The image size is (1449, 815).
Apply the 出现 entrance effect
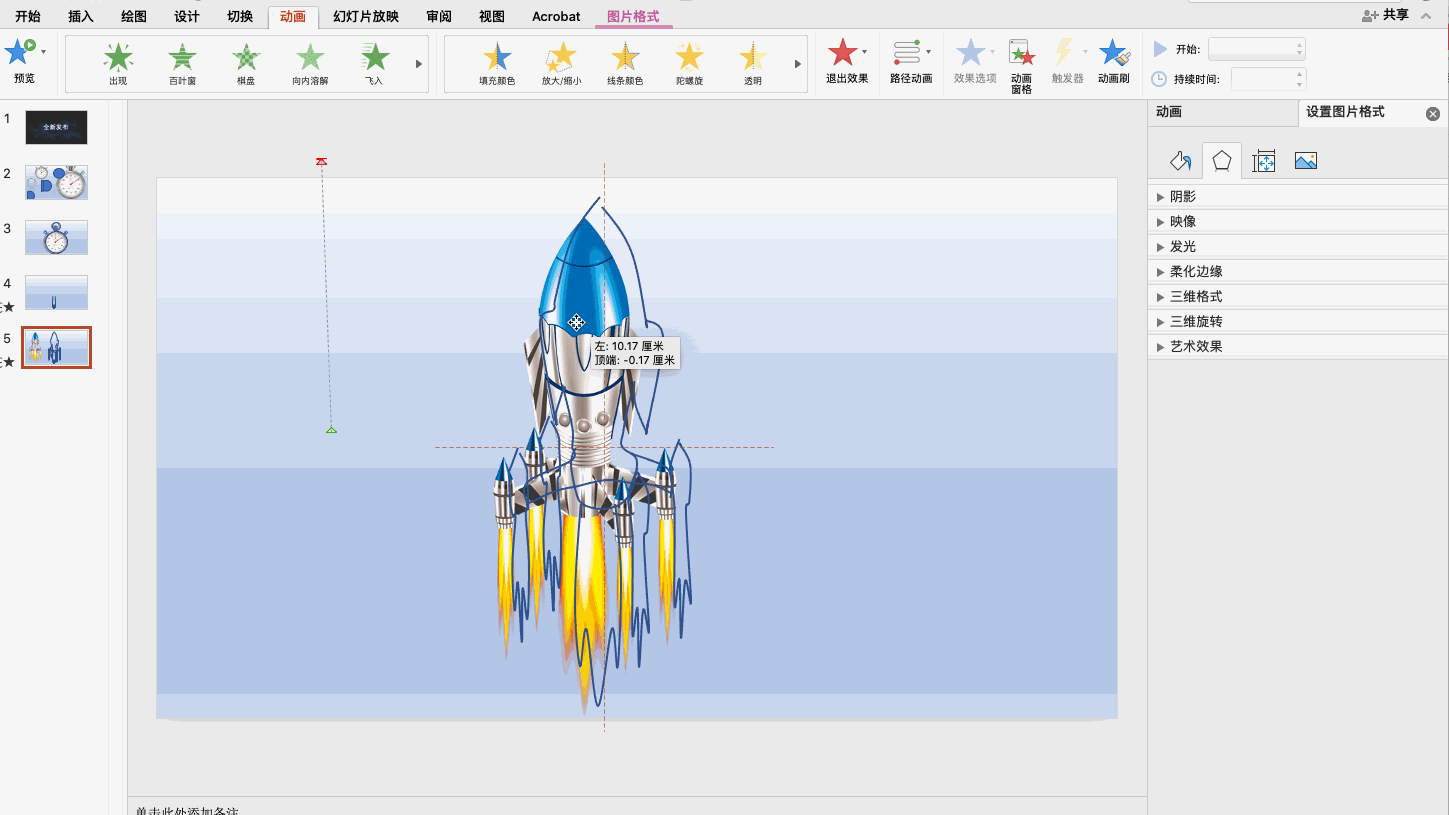coord(118,64)
